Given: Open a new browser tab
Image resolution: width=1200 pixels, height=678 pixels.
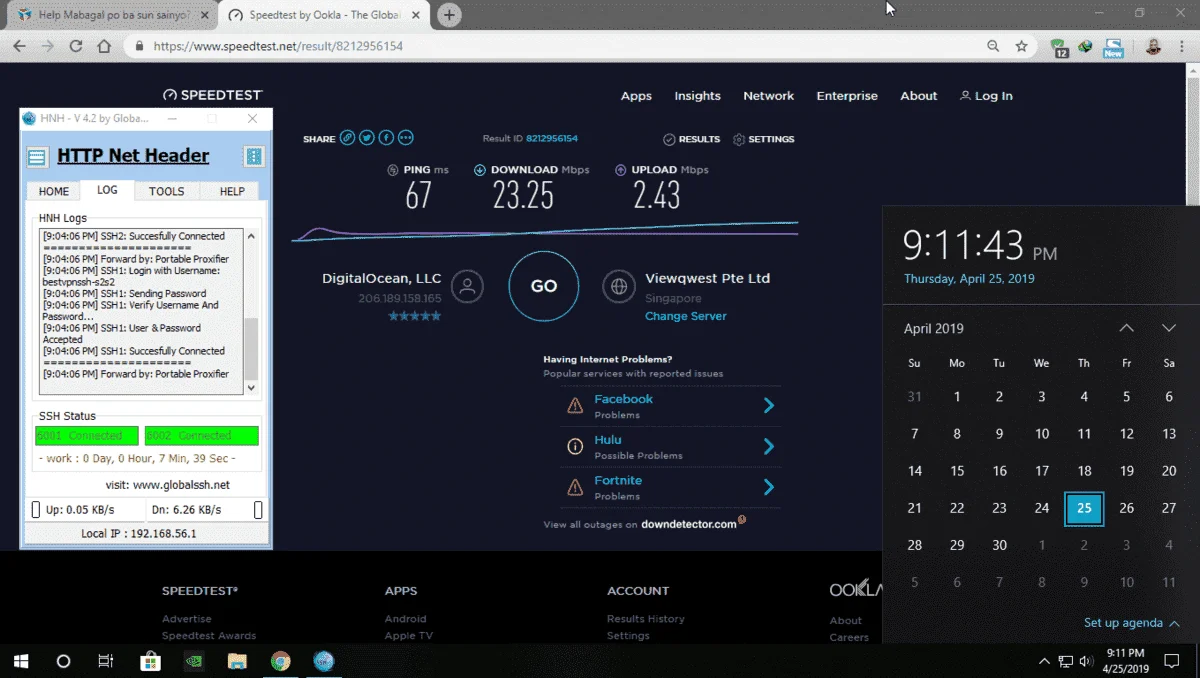Looking at the screenshot, I should tap(449, 15).
